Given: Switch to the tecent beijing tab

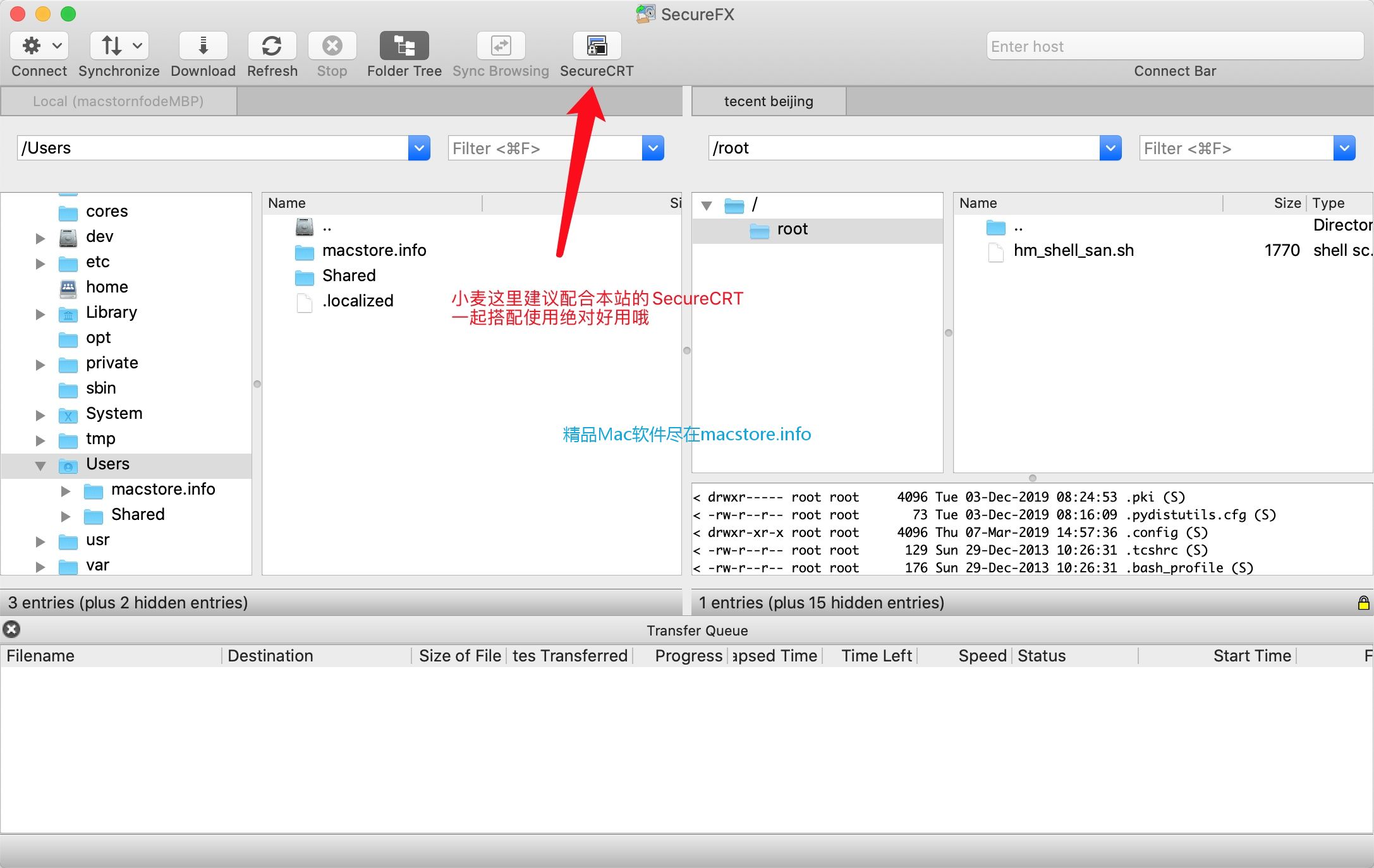Looking at the screenshot, I should point(769,101).
